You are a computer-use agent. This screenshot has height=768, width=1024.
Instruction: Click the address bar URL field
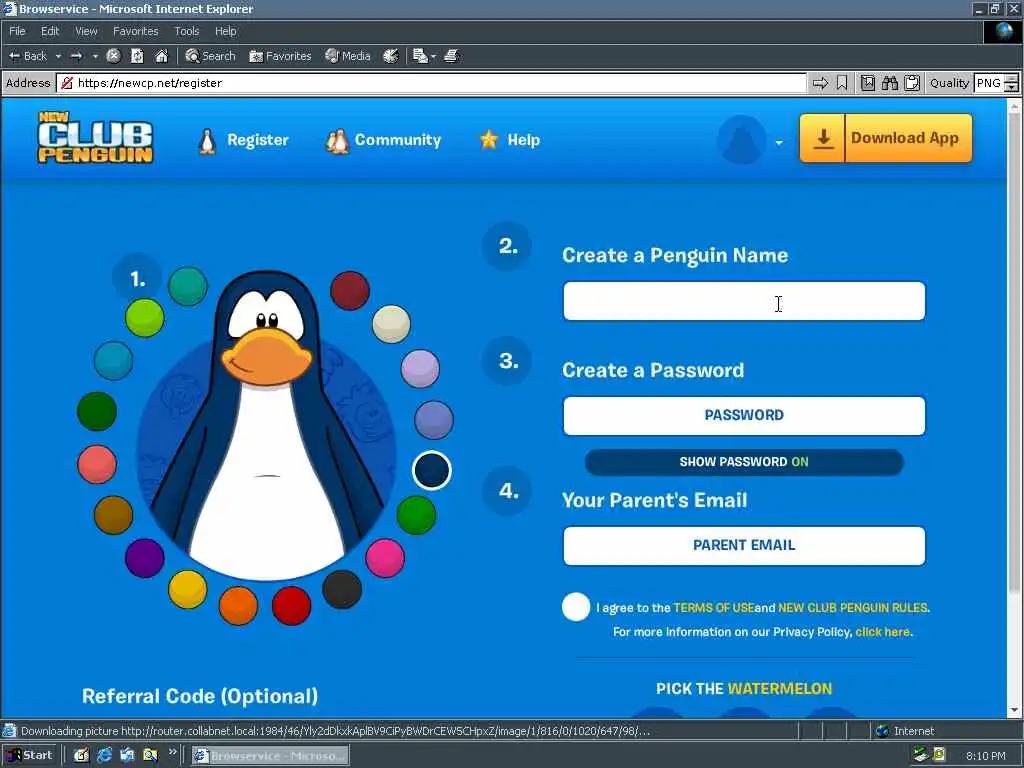432,83
